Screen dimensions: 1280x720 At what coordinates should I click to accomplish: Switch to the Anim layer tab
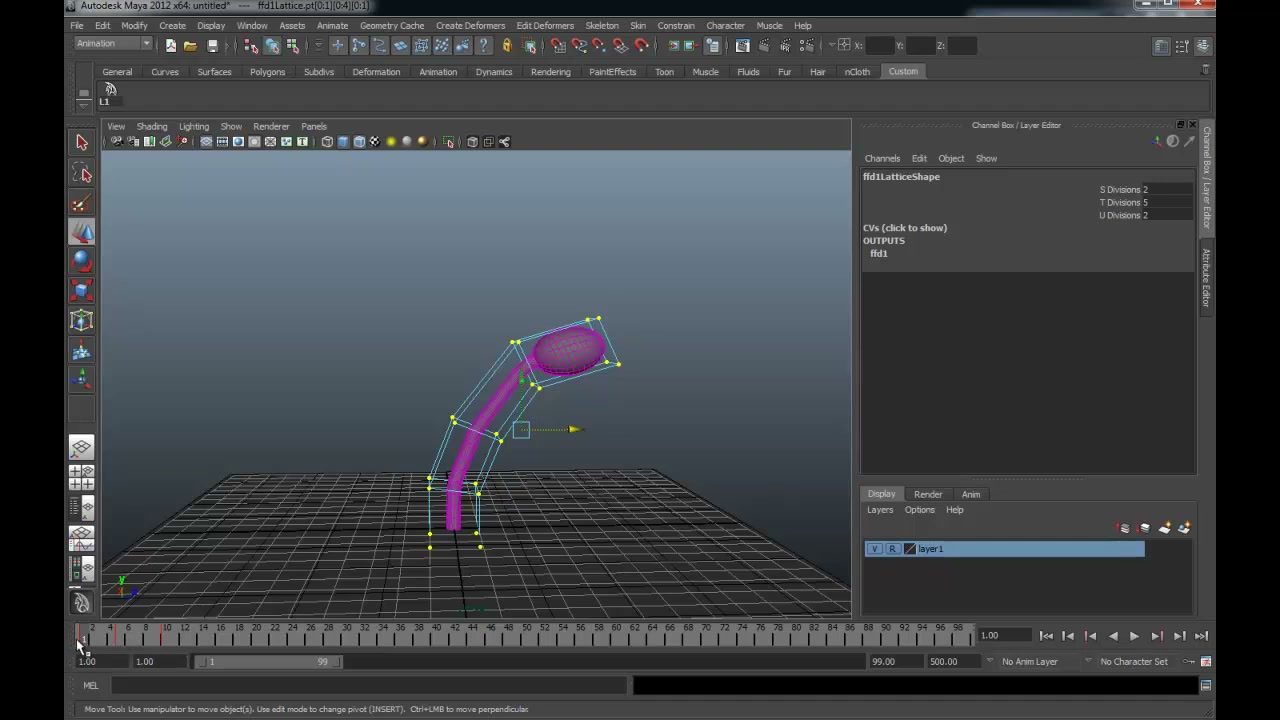[x=971, y=494]
